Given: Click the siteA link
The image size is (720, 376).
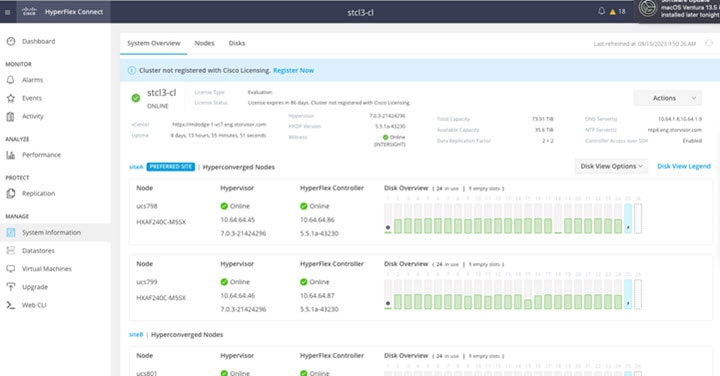Looking at the screenshot, I should (x=136, y=167).
